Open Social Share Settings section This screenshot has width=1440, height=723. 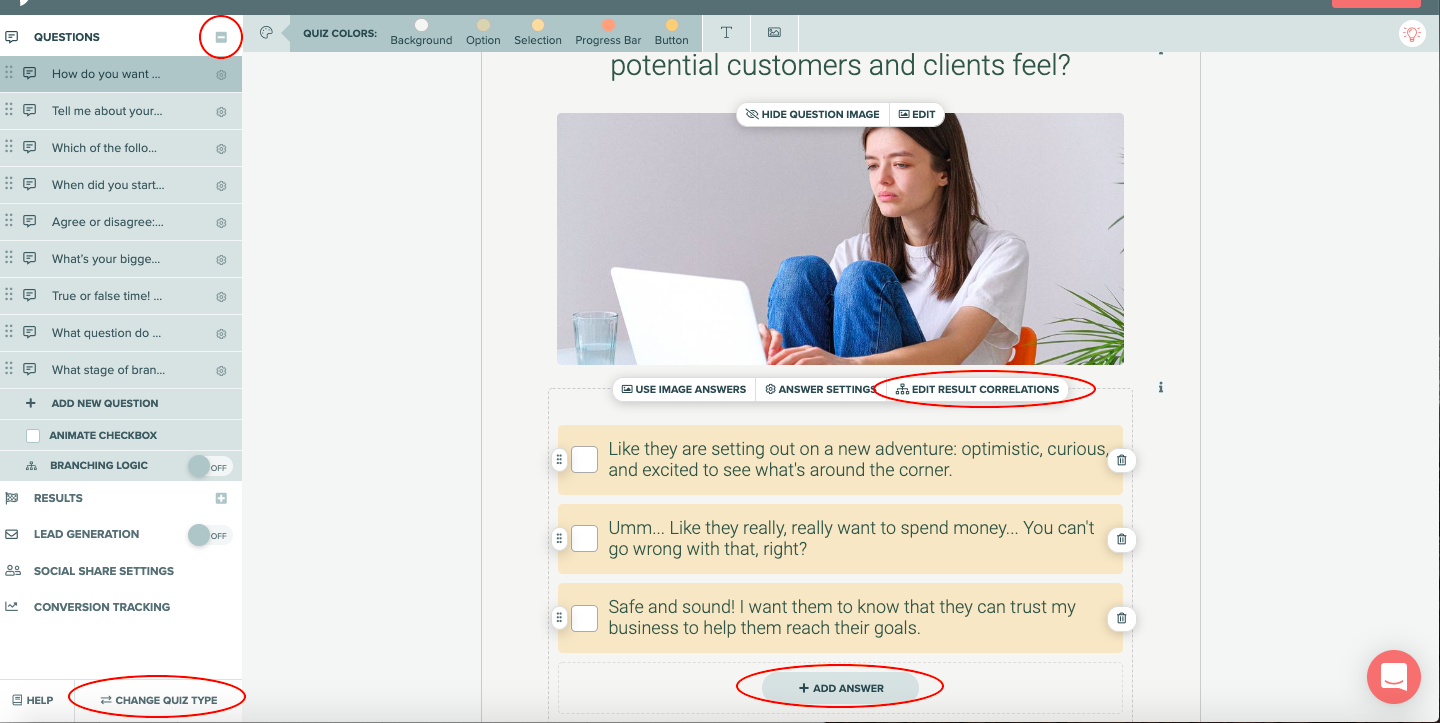coord(104,571)
